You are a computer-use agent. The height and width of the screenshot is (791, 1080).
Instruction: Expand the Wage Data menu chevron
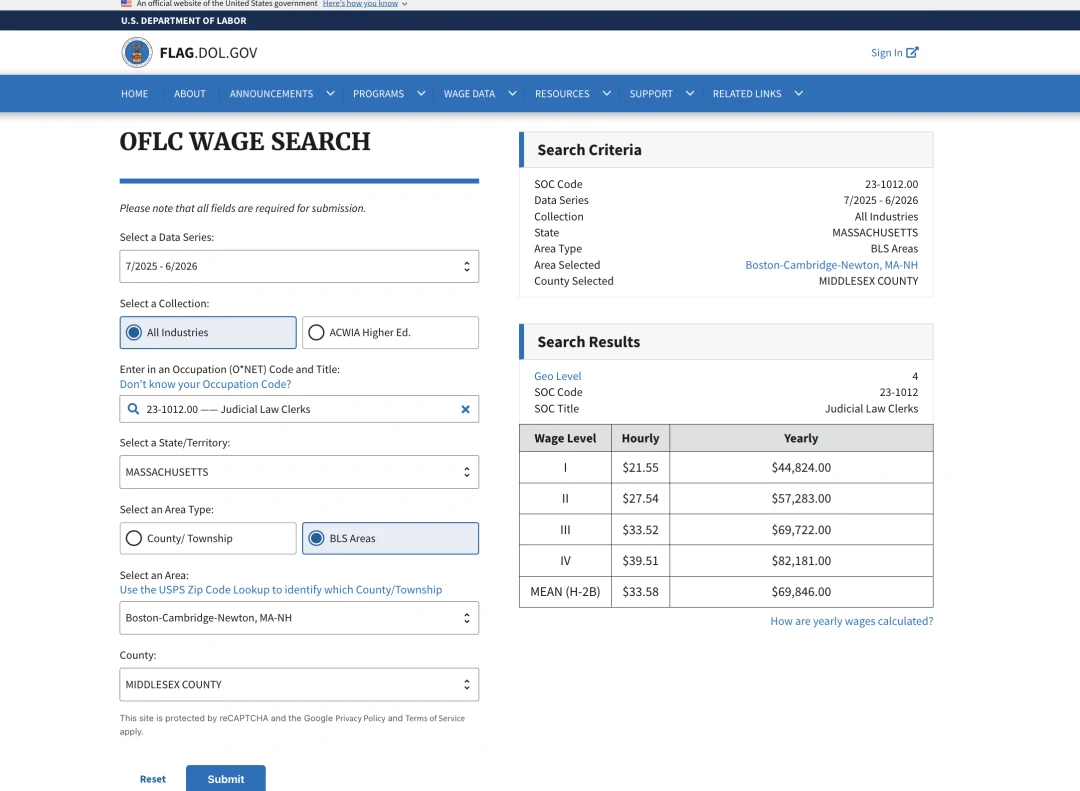click(x=512, y=93)
